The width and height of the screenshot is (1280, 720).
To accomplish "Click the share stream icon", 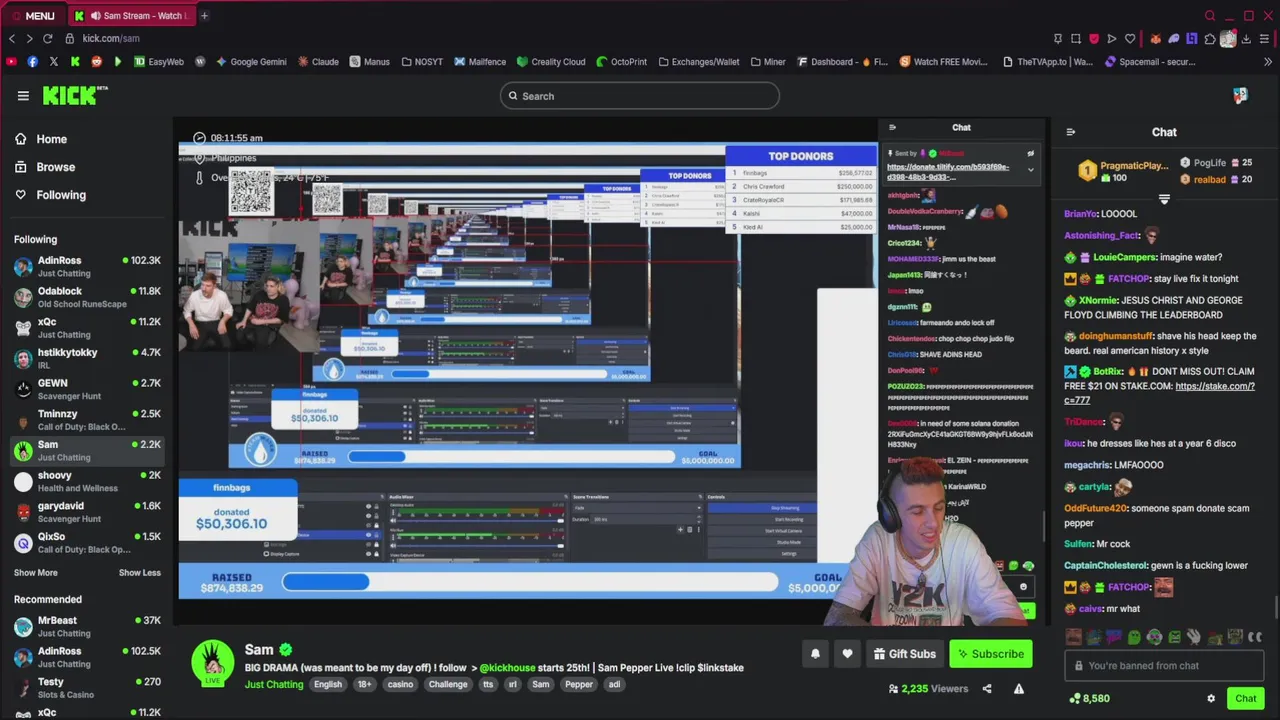I will 987,689.
